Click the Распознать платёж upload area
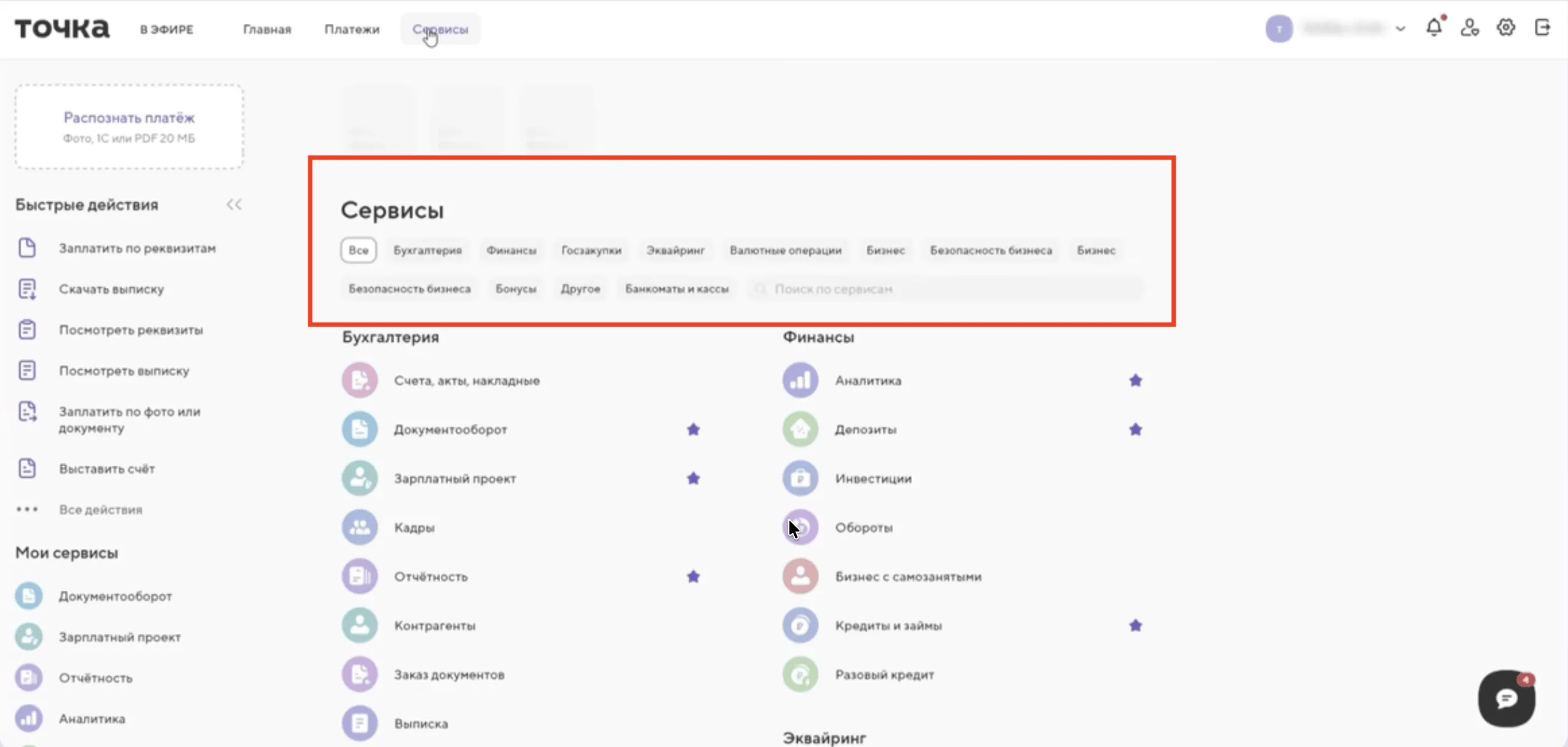Image resolution: width=1568 pixels, height=747 pixels. [129, 126]
